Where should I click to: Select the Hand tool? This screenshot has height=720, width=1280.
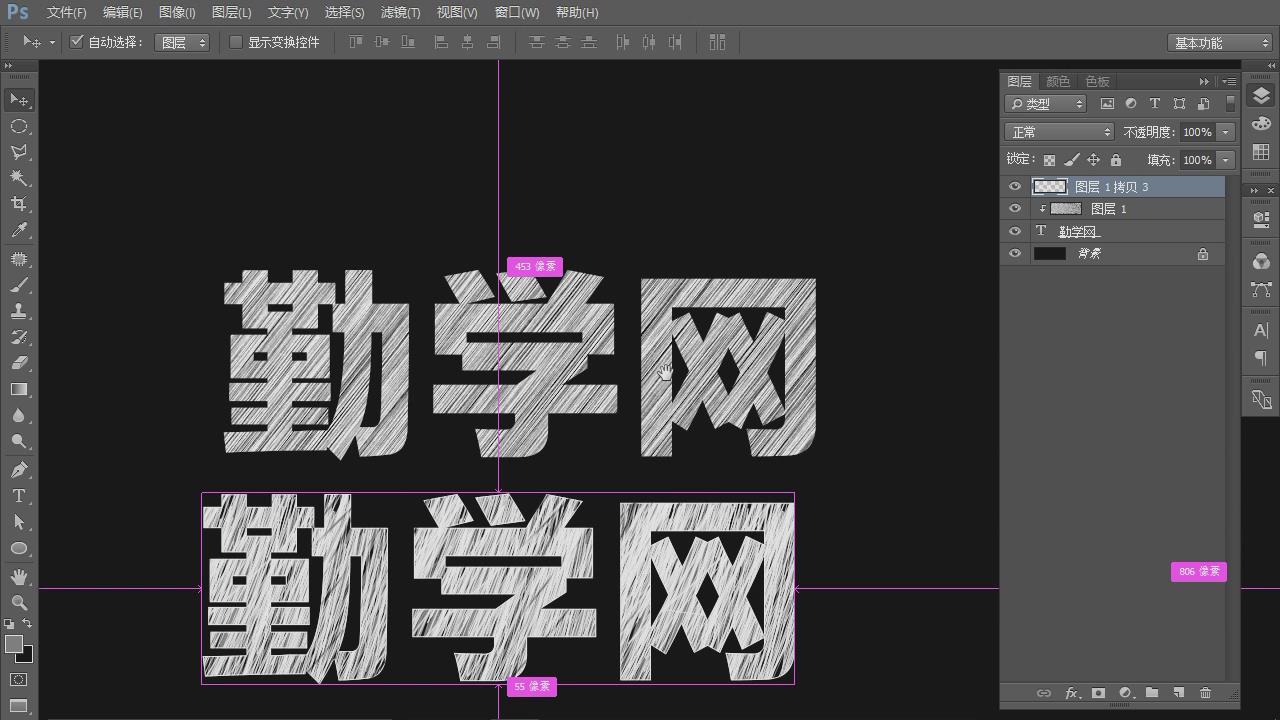click(19, 577)
